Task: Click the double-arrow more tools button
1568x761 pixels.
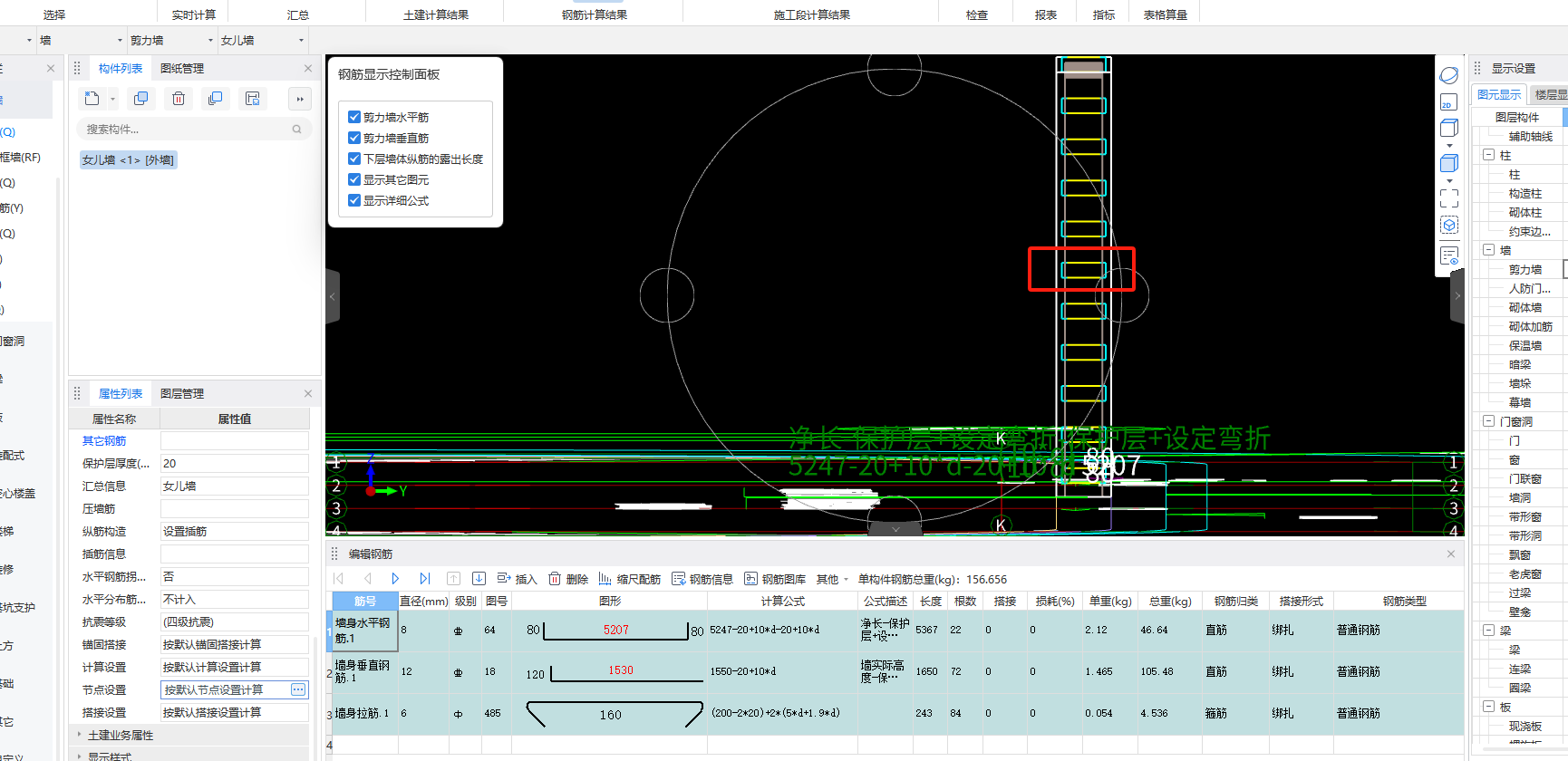Action: point(300,99)
